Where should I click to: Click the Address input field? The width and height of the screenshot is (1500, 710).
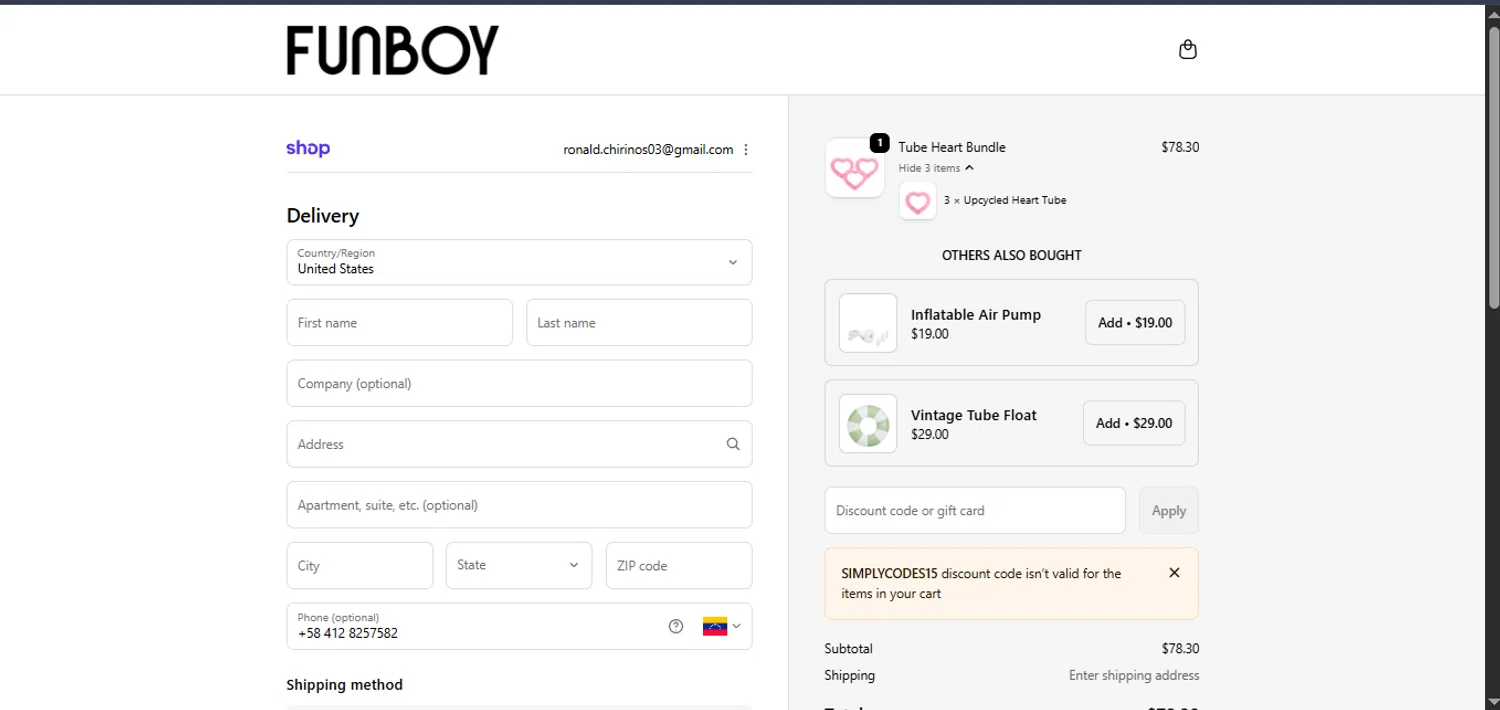[519, 444]
